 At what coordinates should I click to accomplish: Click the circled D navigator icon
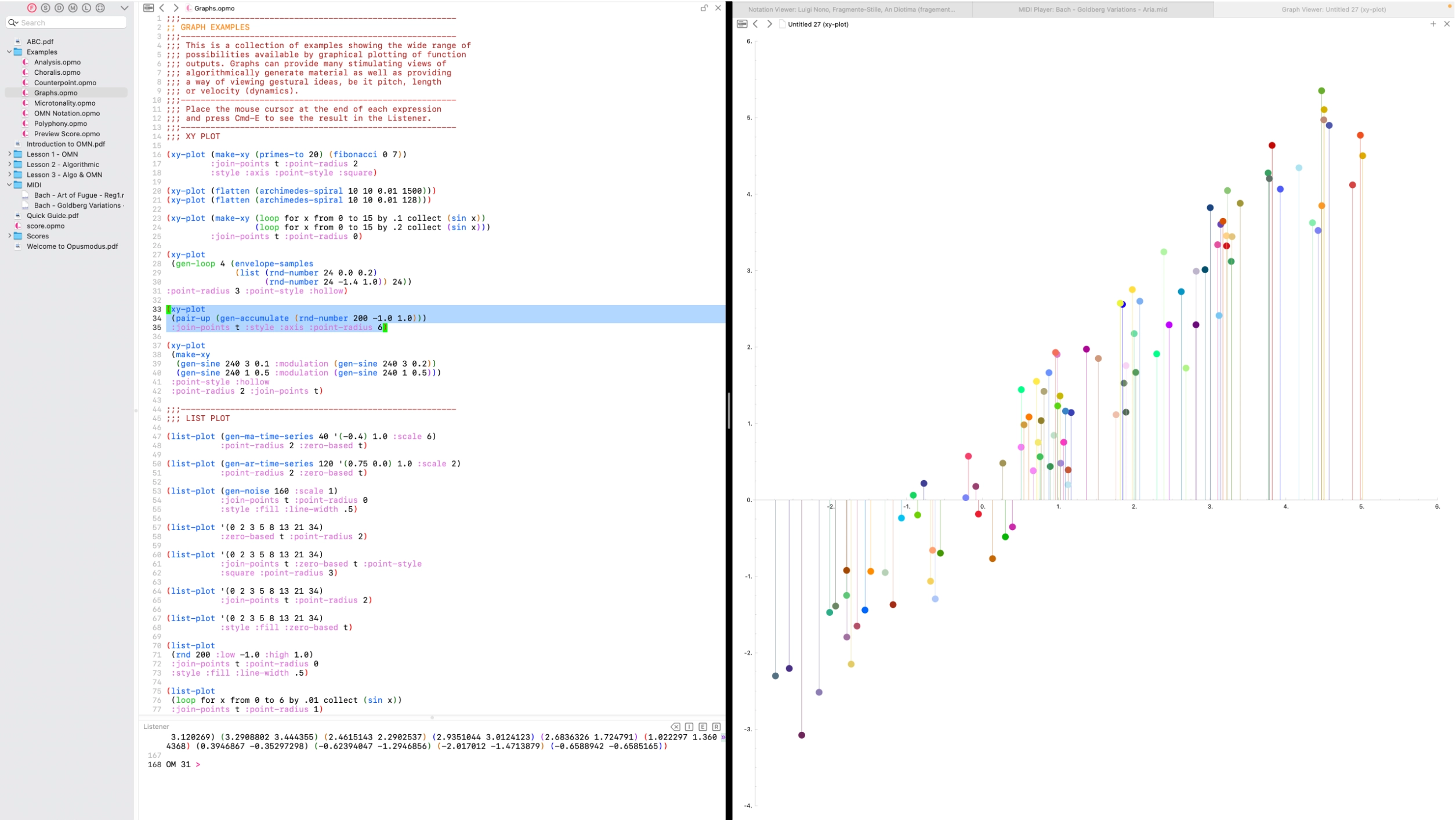[x=59, y=8]
